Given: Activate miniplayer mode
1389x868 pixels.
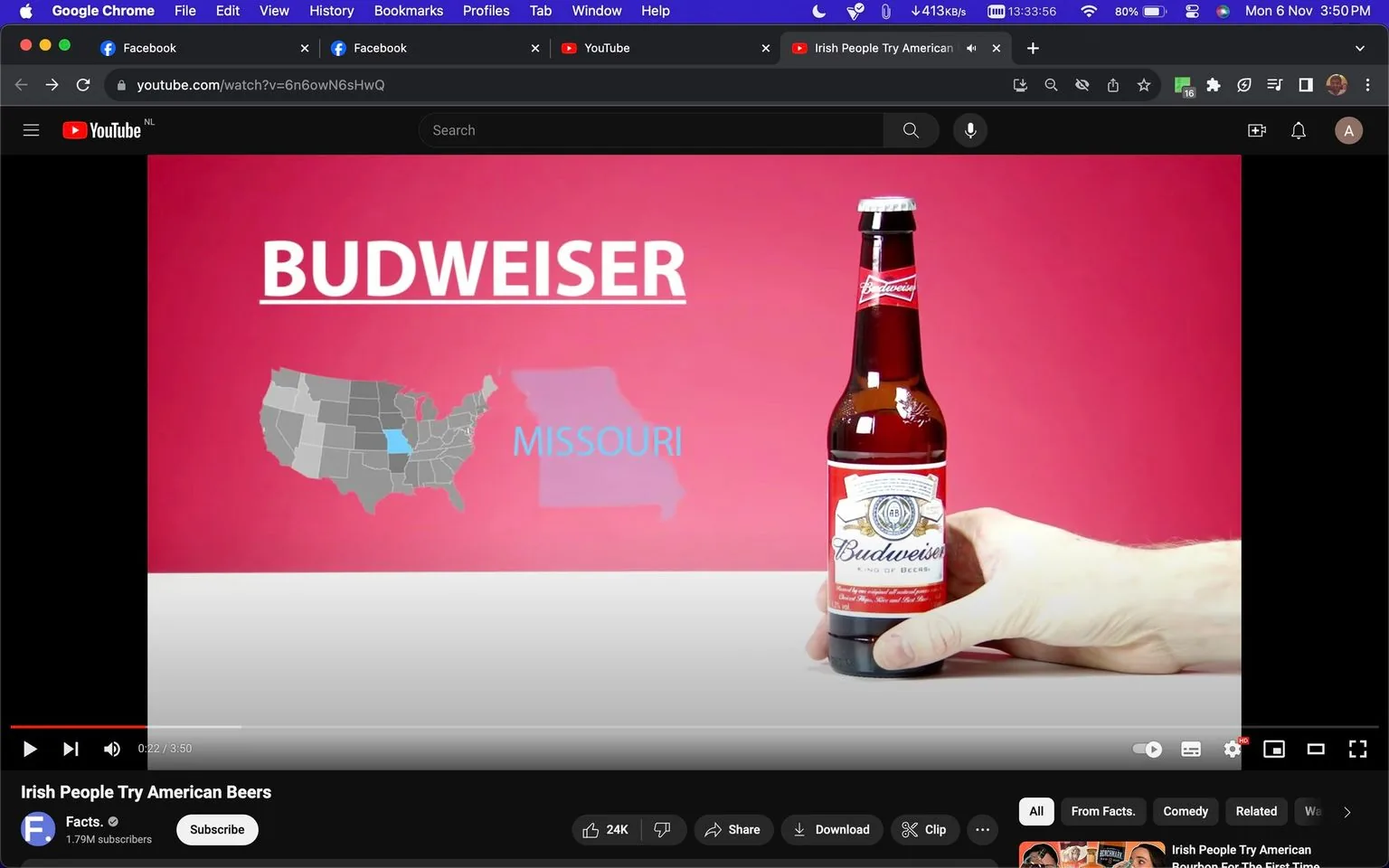Looking at the screenshot, I should coord(1274,749).
